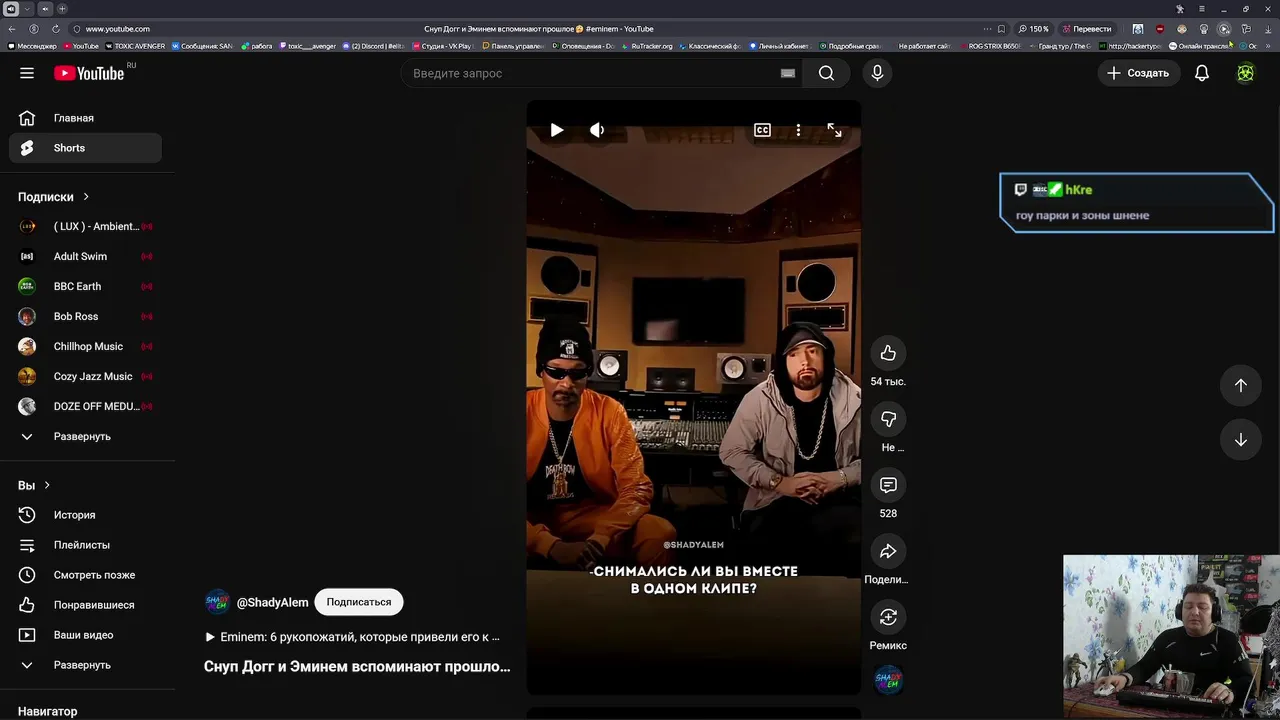
Task: Open the Cozy Jazz Music channel
Action: click(x=86, y=376)
